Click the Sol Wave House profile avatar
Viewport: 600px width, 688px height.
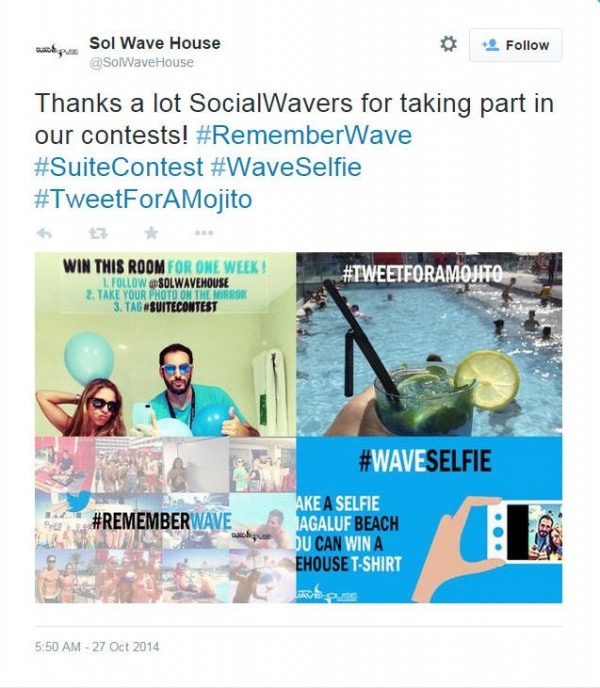pos(57,51)
